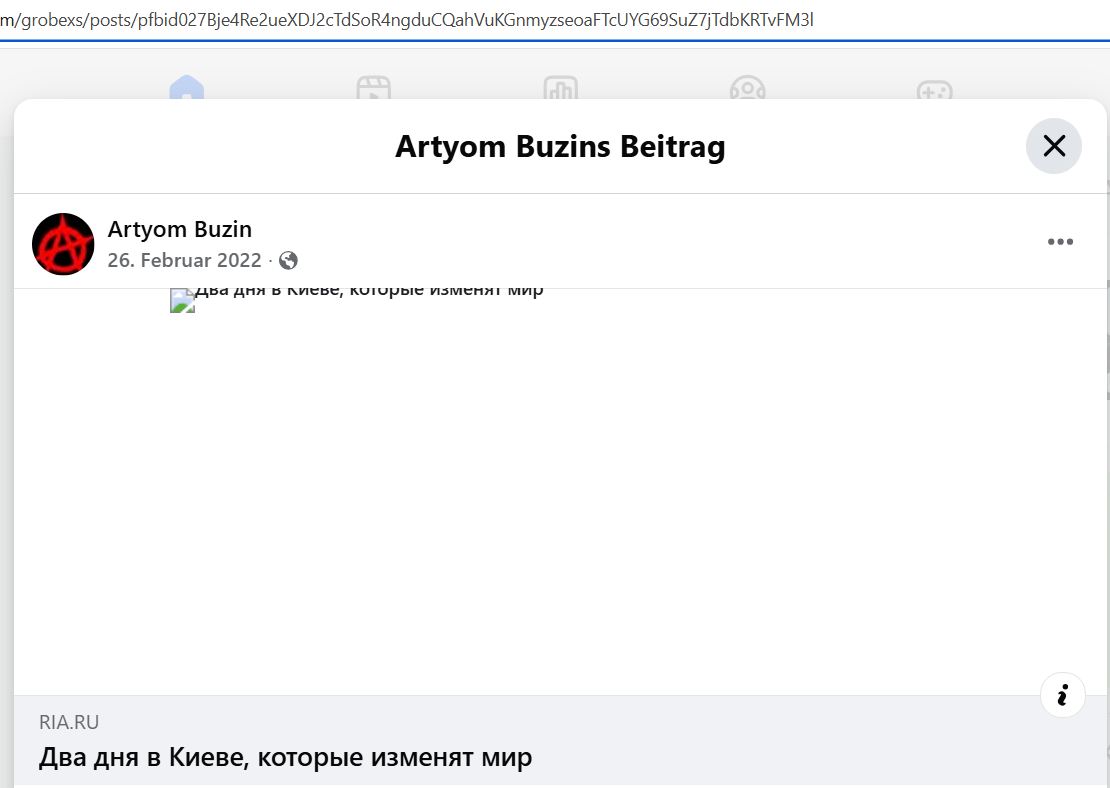Click the public globe audience icon
Viewport: 1110px width, 788px height.
[288, 261]
